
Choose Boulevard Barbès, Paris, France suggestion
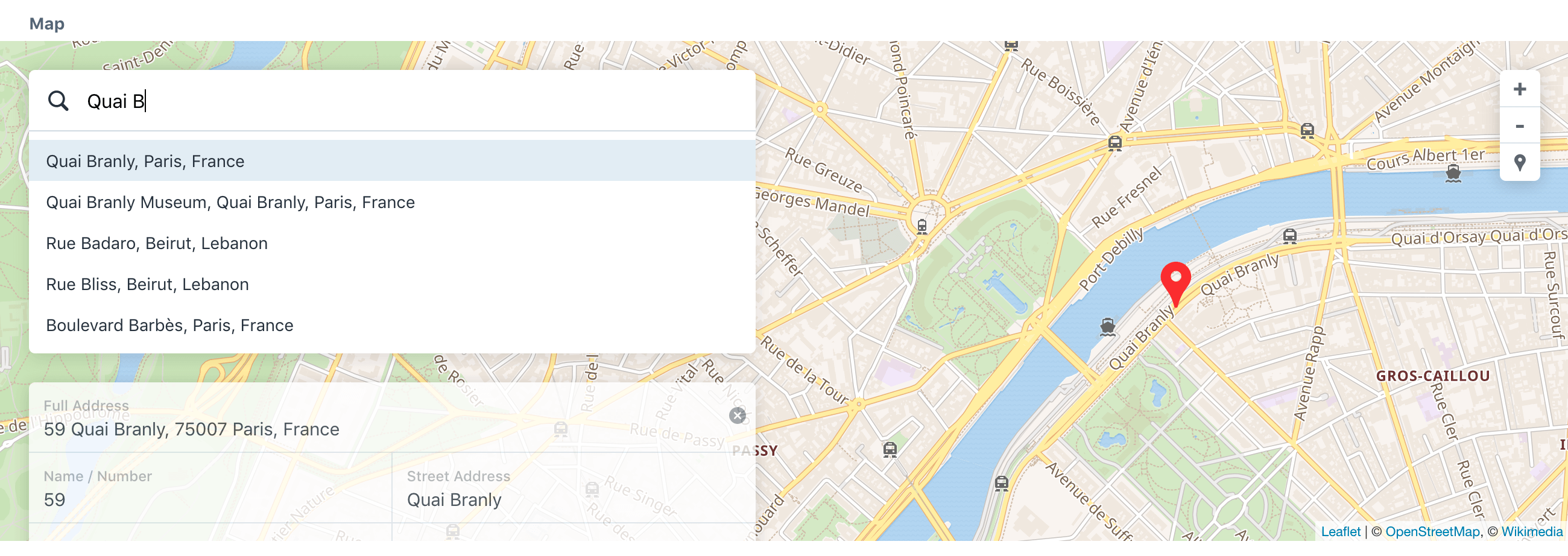click(392, 325)
